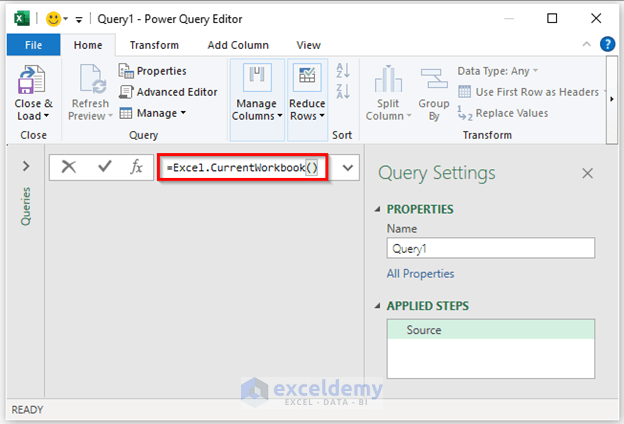Click the Query1 Name field
The width and height of the screenshot is (624, 424).
point(491,248)
